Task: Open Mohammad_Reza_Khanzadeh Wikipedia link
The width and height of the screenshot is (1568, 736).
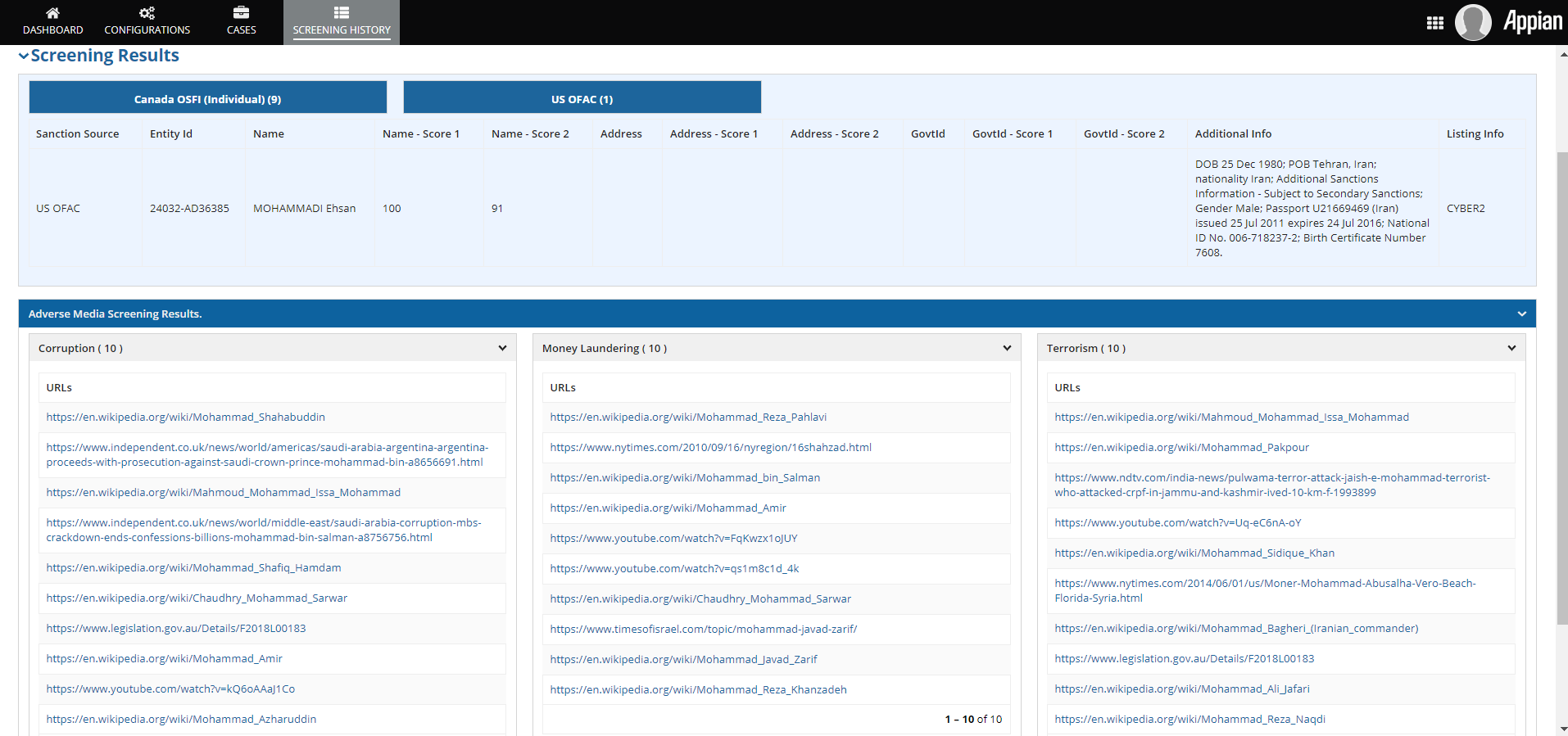Action: 698,689
